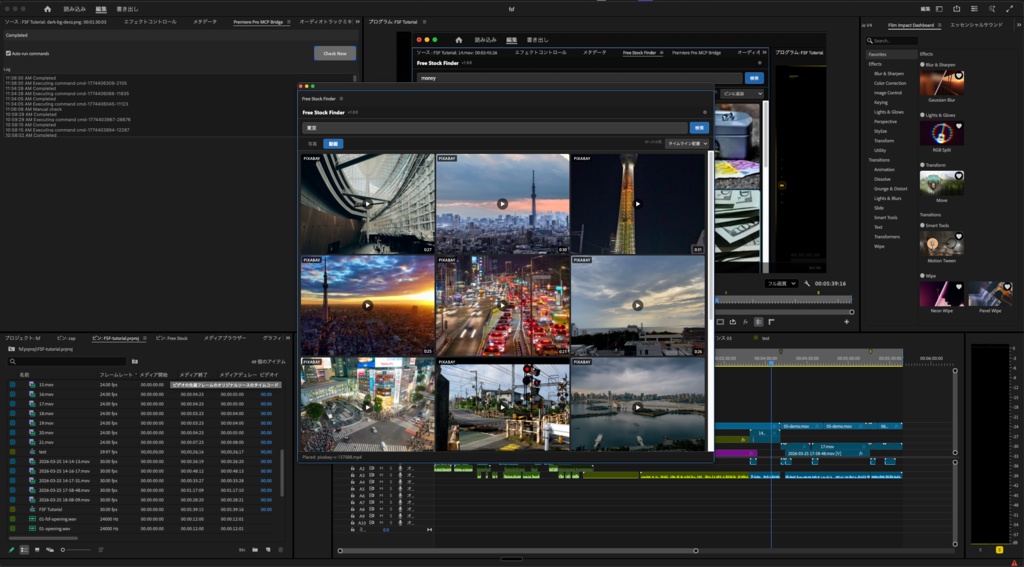Click the pencil writable-project icon in project panel

pos(11,550)
